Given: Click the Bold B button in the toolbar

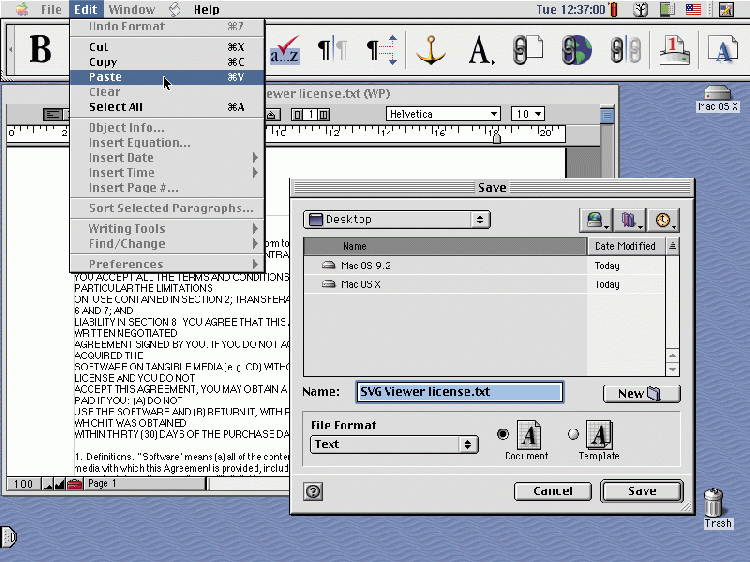Looking at the screenshot, I should pyautogui.click(x=41, y=49).
